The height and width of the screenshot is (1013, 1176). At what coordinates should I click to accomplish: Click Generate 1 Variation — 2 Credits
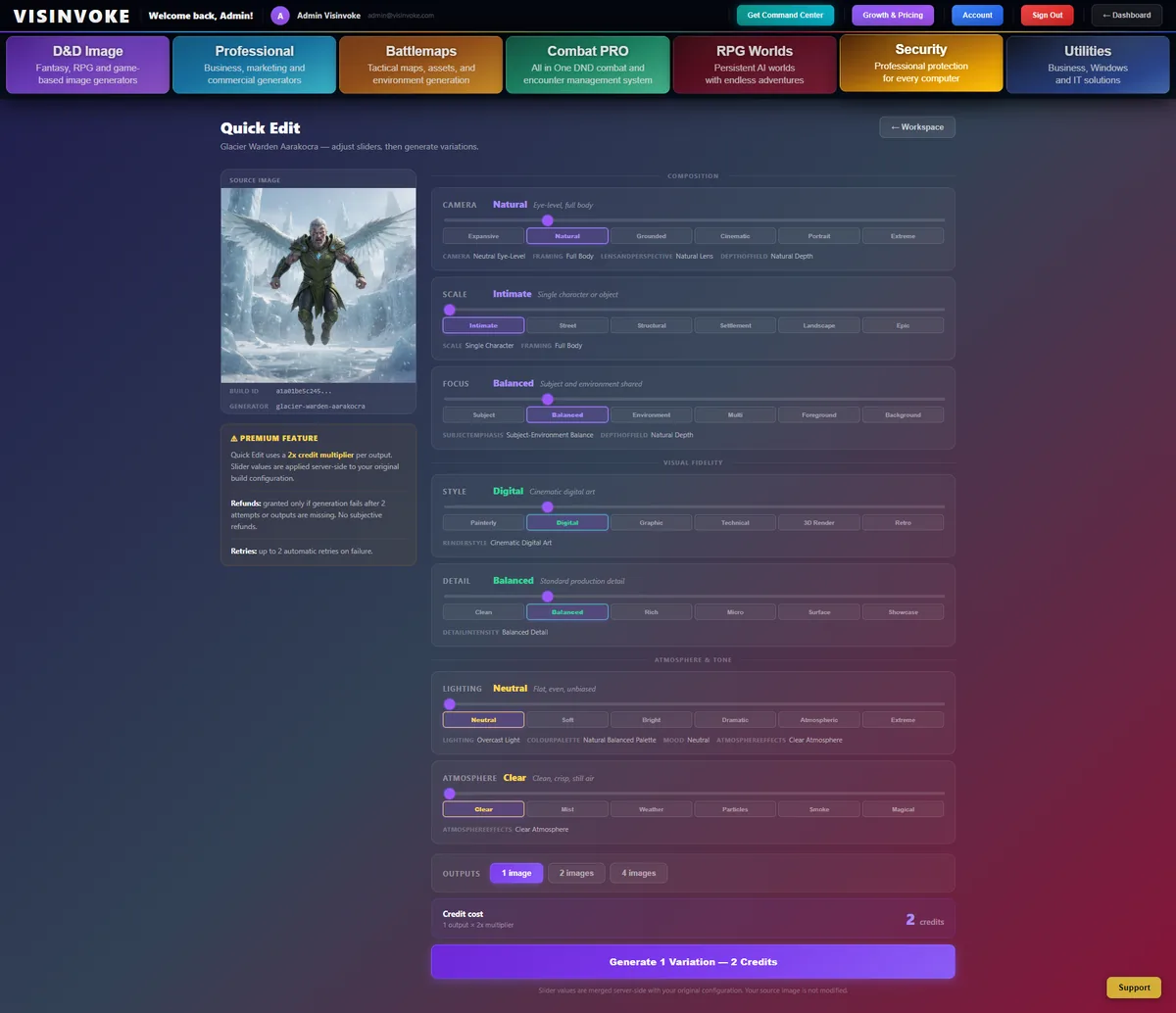tap(693, 962)
